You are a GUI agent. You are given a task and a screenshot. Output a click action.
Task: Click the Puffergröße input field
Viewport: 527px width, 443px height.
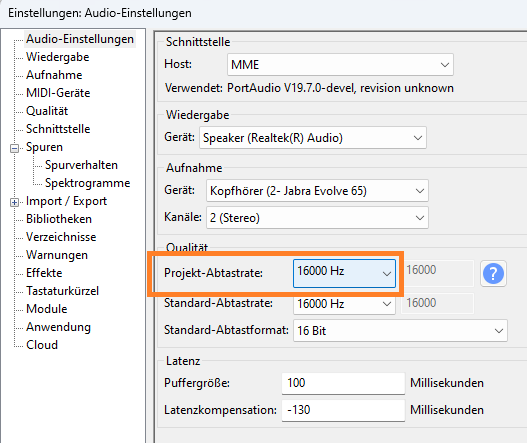pos(343,383)
